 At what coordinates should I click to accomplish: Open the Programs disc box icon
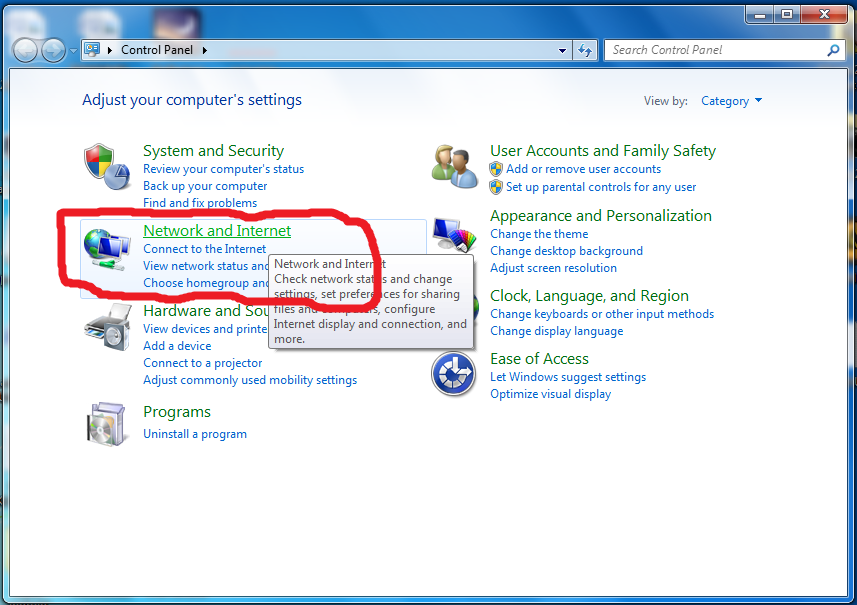click(107, 424)
